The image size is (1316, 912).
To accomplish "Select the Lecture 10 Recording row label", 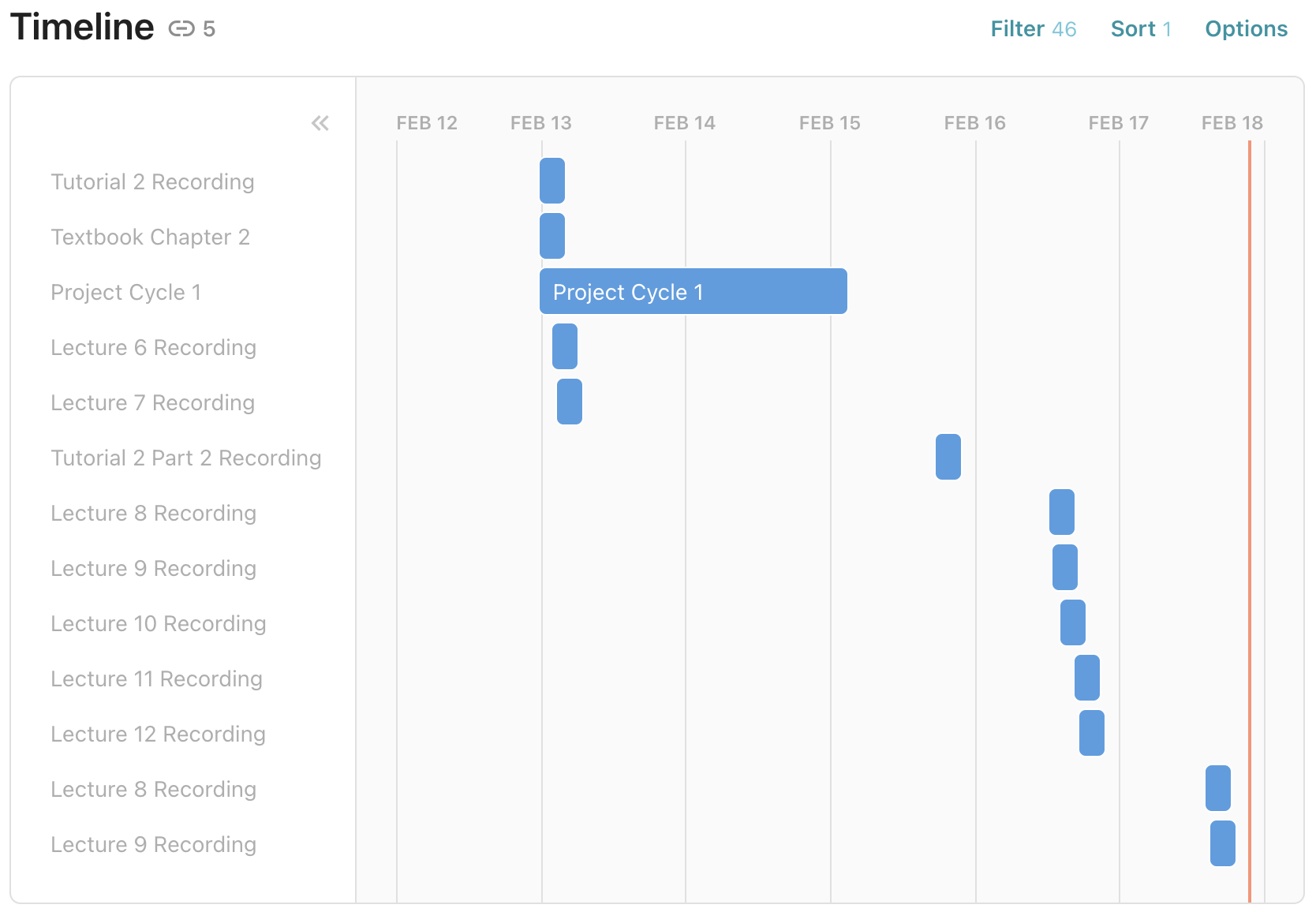I will [158, 624].
